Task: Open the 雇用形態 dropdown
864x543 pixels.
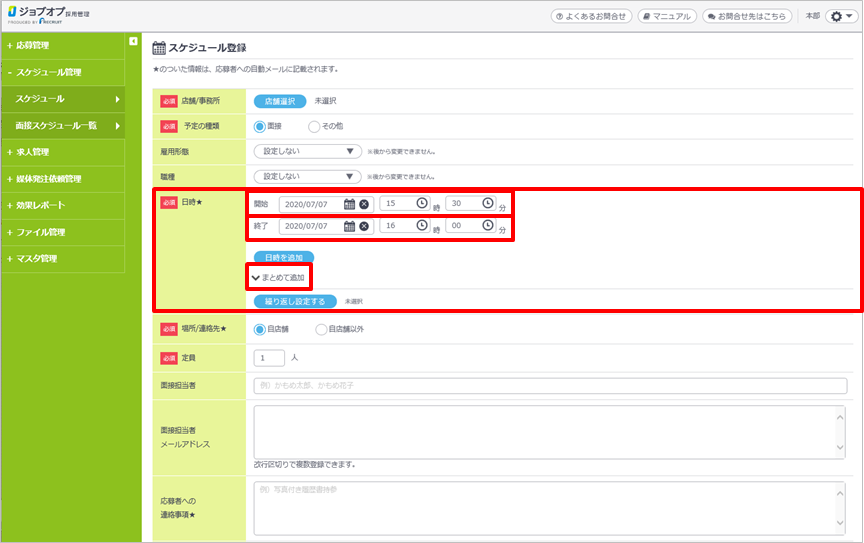Action: click(x=307, y=152)
